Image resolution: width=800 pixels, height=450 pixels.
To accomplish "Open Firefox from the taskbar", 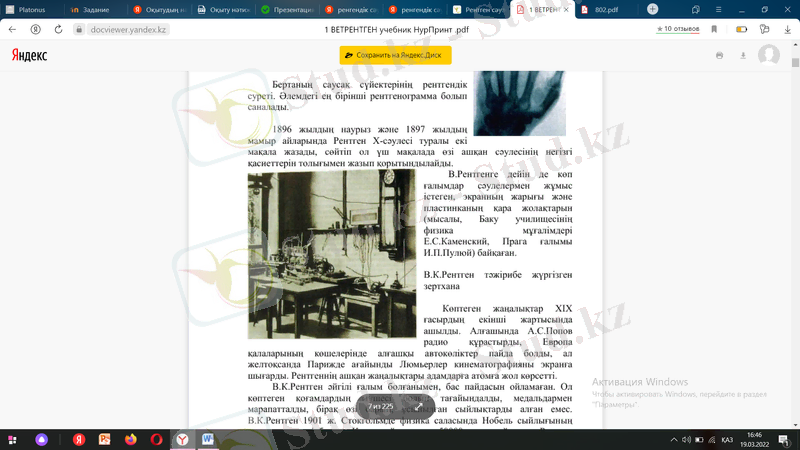I will (x=131, y=439).
